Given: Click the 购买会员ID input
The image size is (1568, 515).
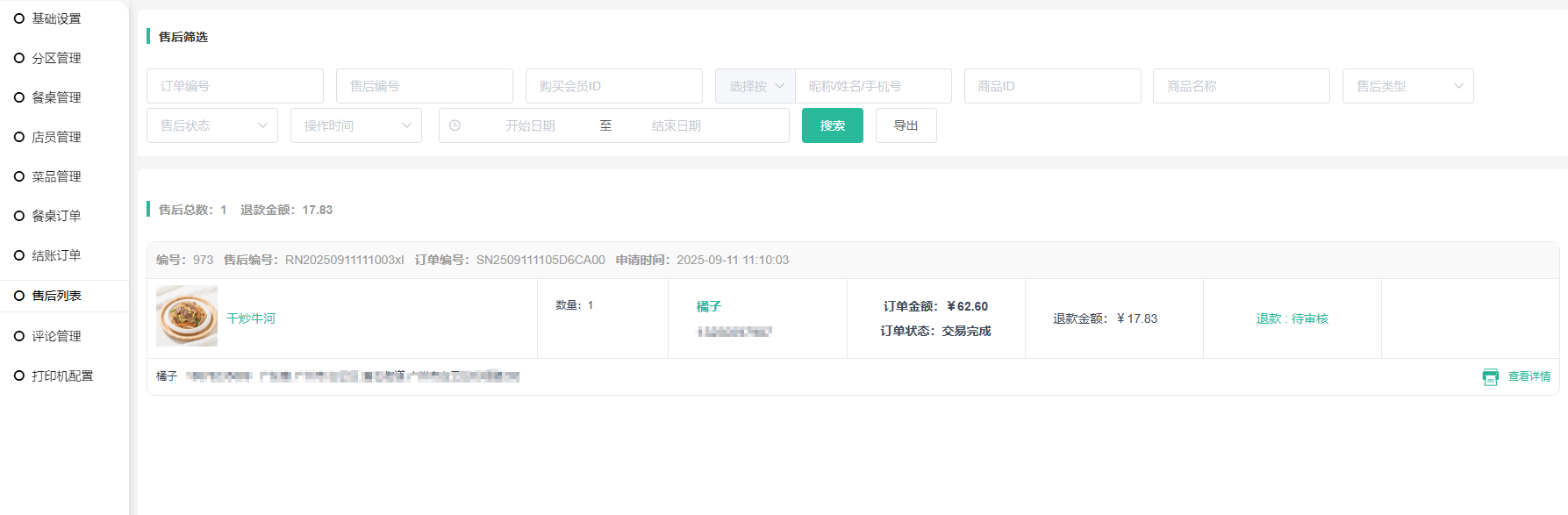Looking at the screenshot, I should [614, 86].
